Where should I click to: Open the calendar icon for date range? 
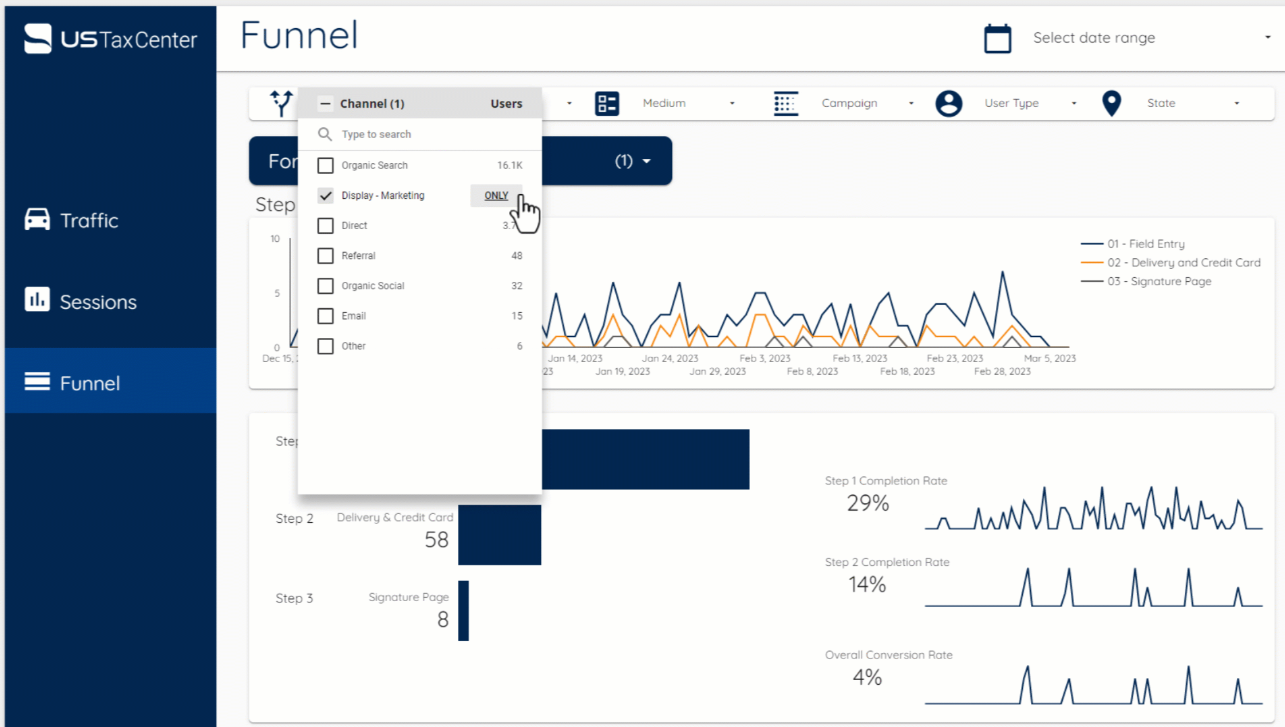pyautogui.click(x=997, y=38)
